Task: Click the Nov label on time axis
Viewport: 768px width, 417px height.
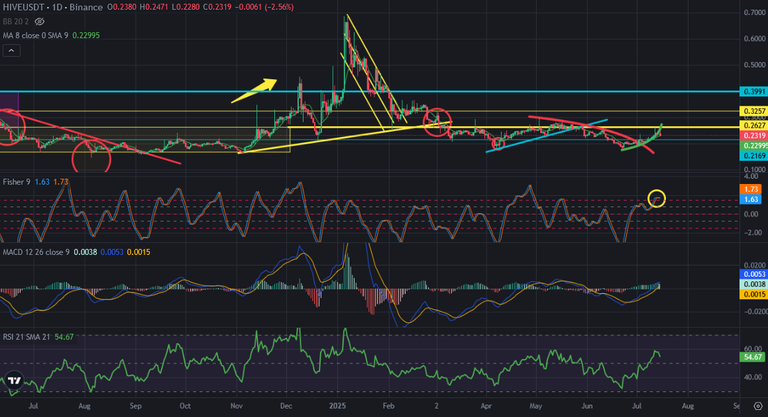Action: coord(237,406)
